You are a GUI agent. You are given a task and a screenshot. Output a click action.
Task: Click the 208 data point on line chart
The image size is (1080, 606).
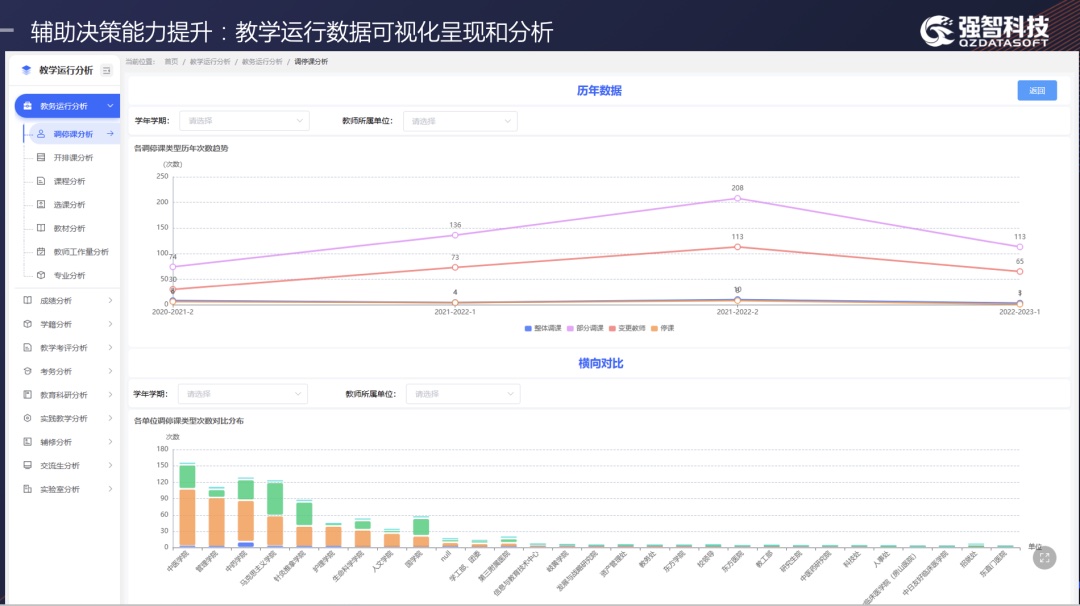pos(738,198)
